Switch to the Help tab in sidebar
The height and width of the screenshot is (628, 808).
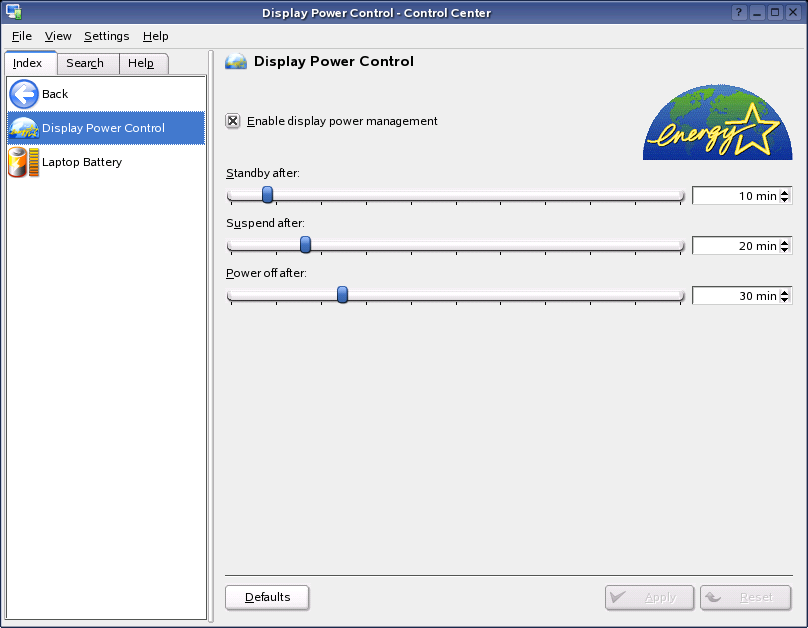(x=143, y=63)
